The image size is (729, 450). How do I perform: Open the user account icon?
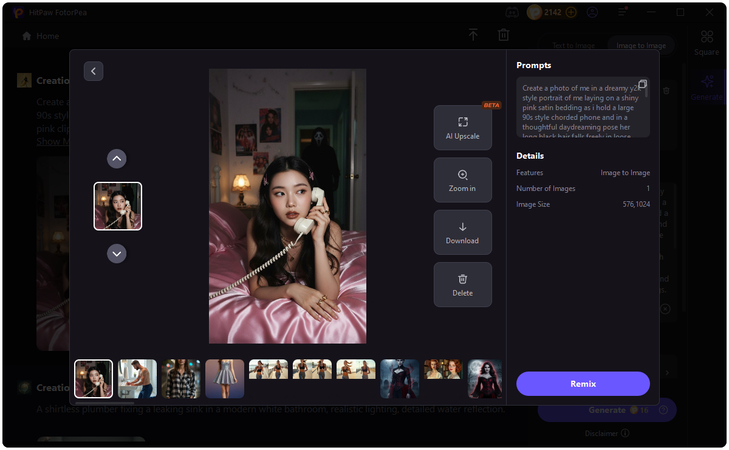[592, 13]
